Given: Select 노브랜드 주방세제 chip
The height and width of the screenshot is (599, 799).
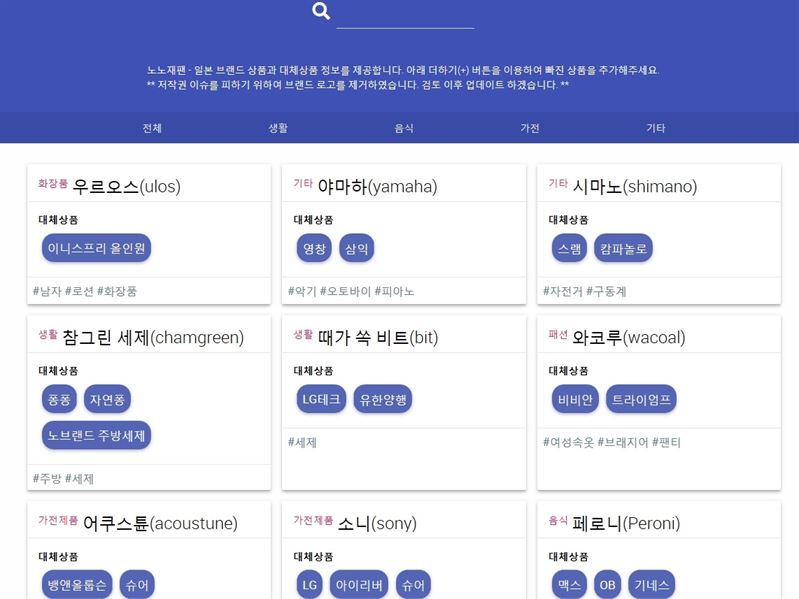Looking at the screenshot, I should 96,435.
